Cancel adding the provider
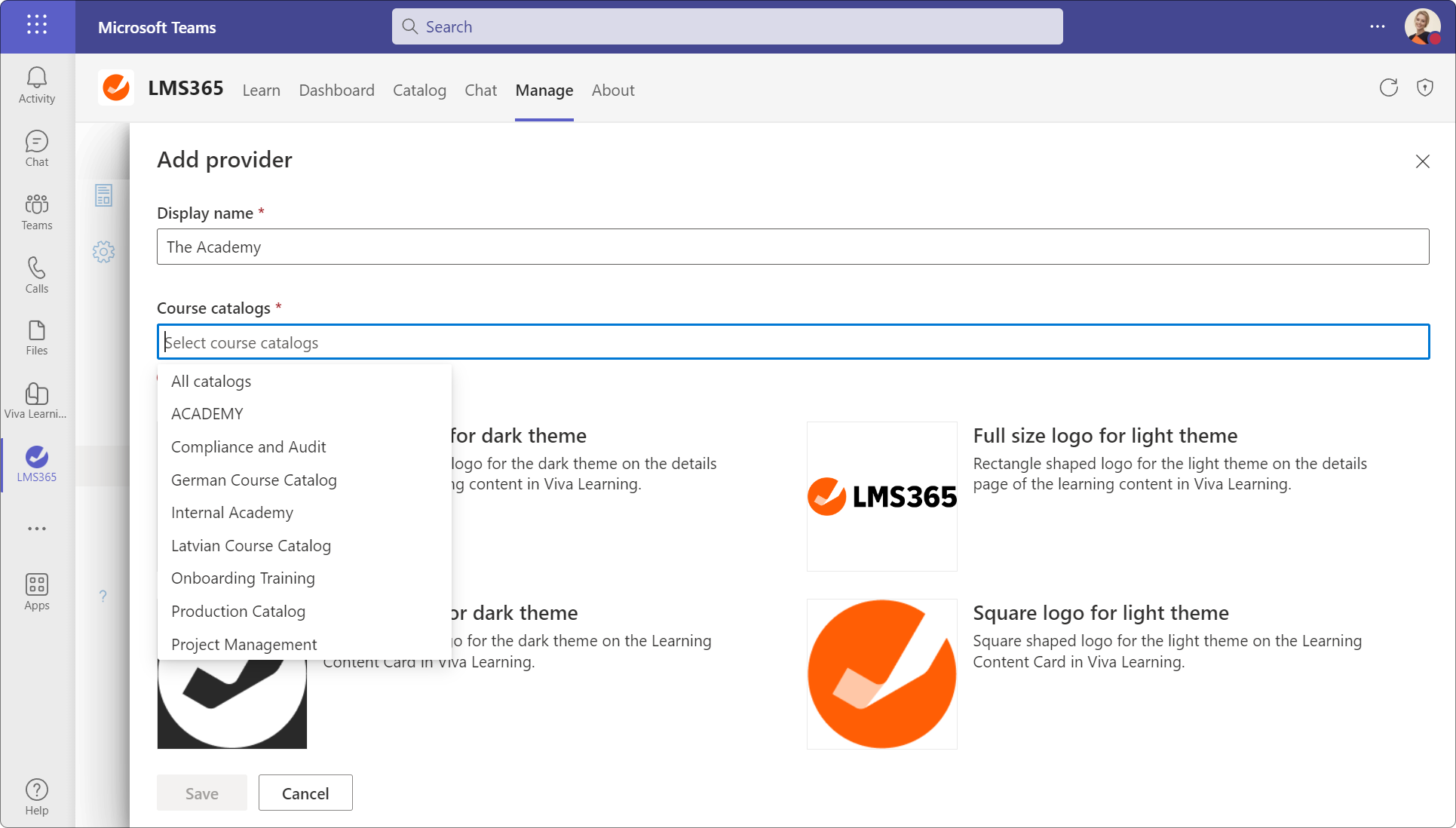Viewport: 1456px width, 828px height. [305, 793]
